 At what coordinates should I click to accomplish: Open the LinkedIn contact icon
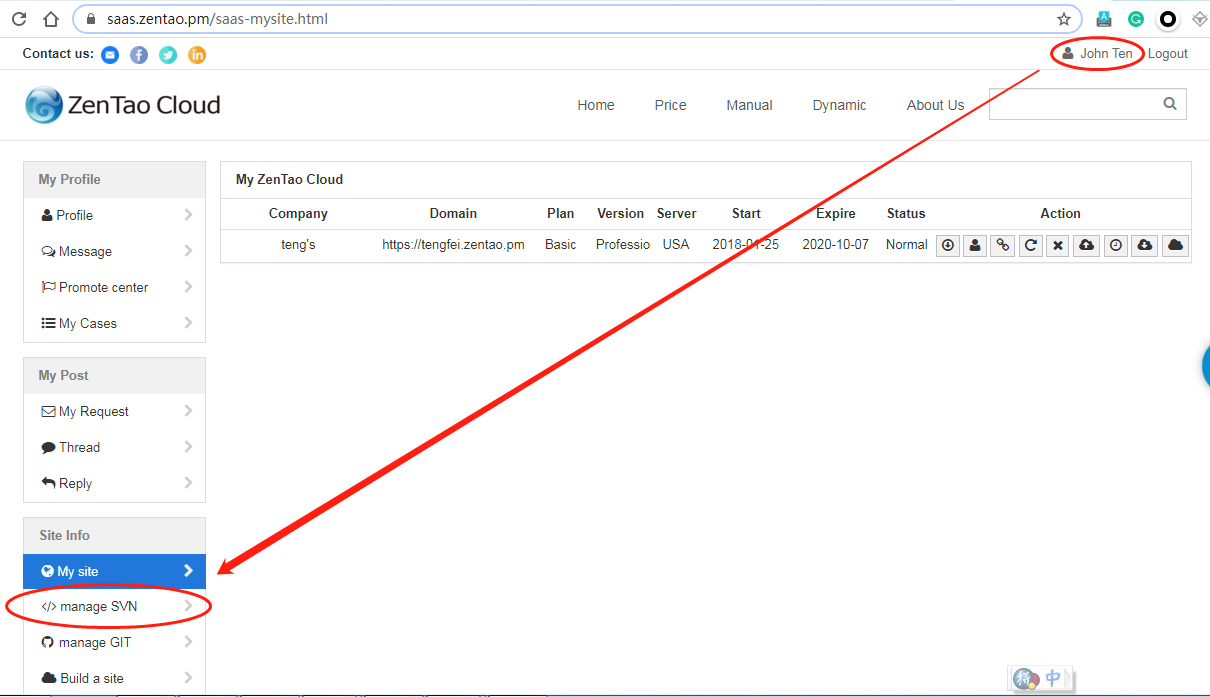(197, 54)
